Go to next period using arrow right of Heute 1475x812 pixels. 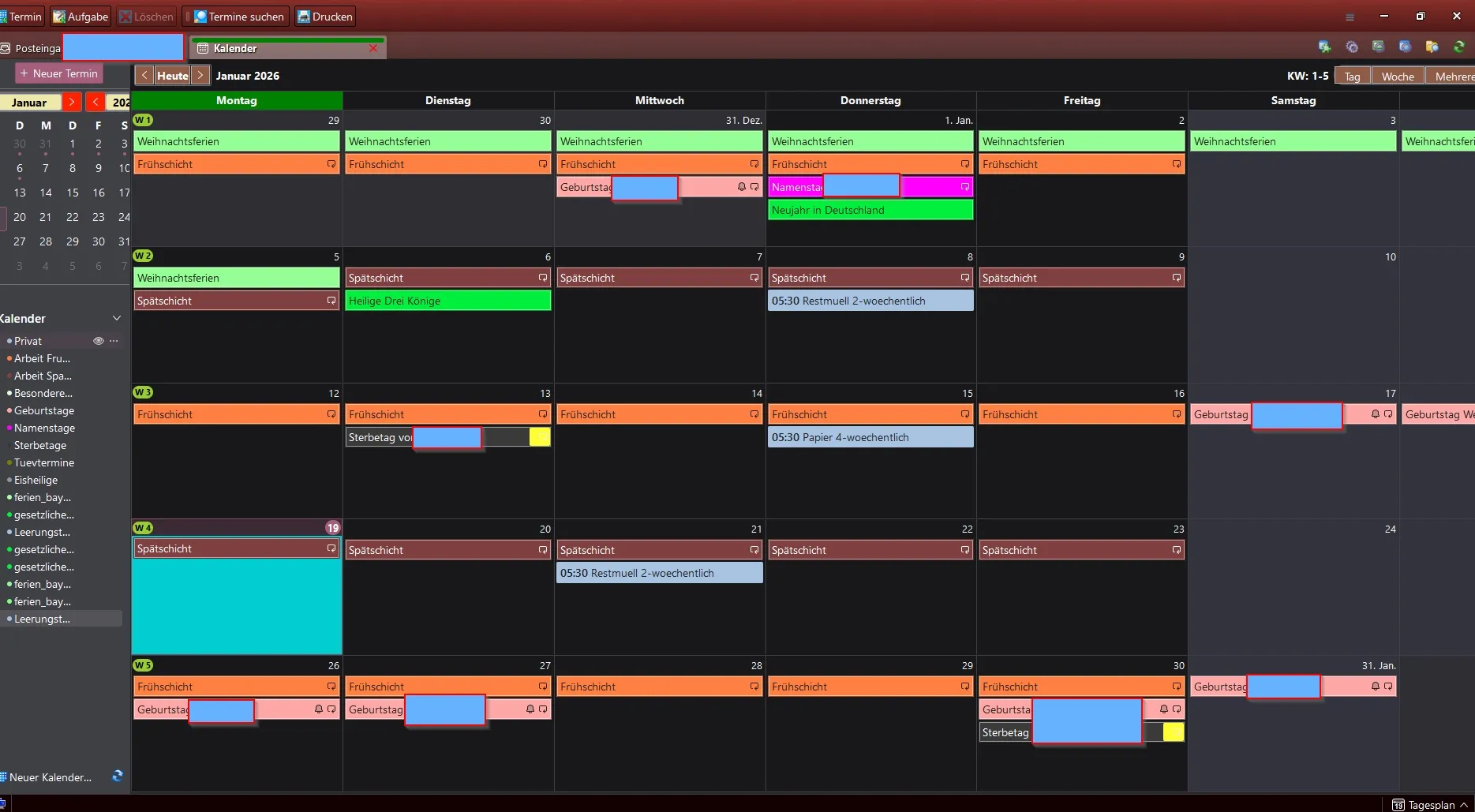[x=200, y=76]
